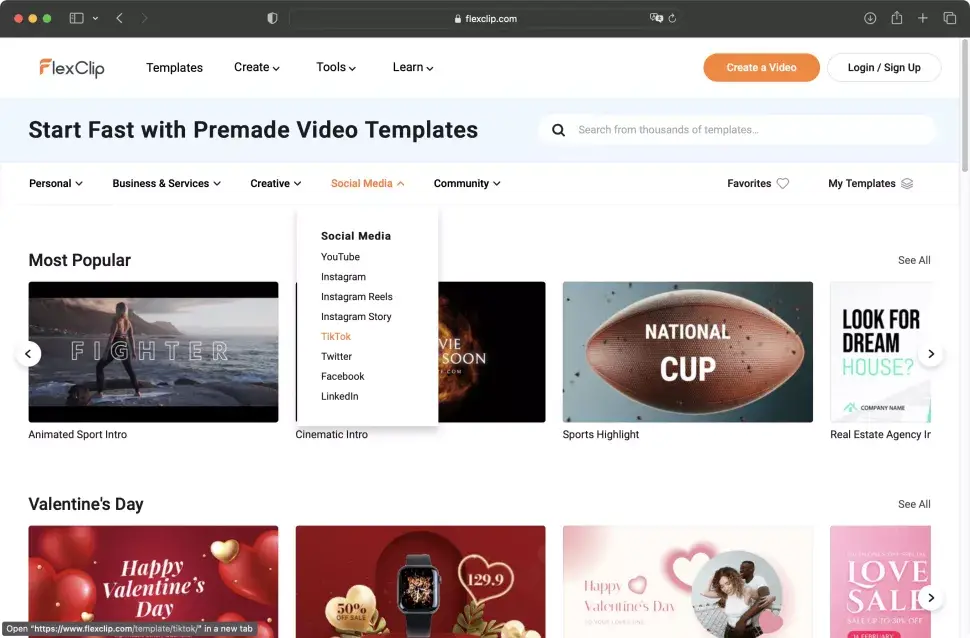
Task: Choose Instagram Reels menu item
Action: [x=356, y=297]
